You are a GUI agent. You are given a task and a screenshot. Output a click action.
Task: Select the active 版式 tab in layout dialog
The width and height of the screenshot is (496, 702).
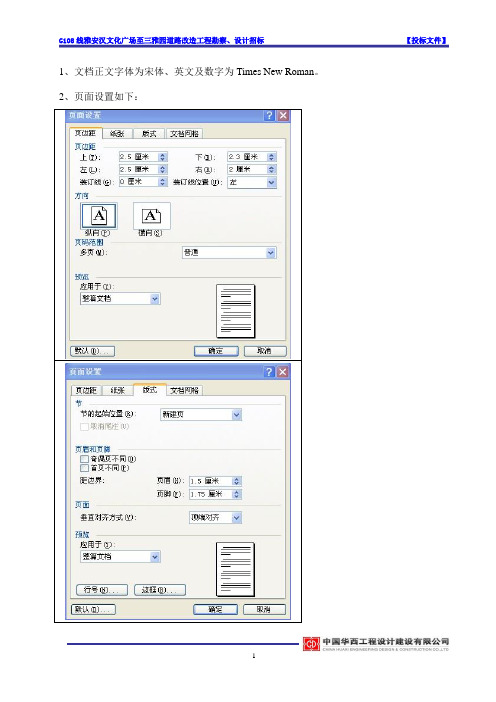click(x=150, y=390)
